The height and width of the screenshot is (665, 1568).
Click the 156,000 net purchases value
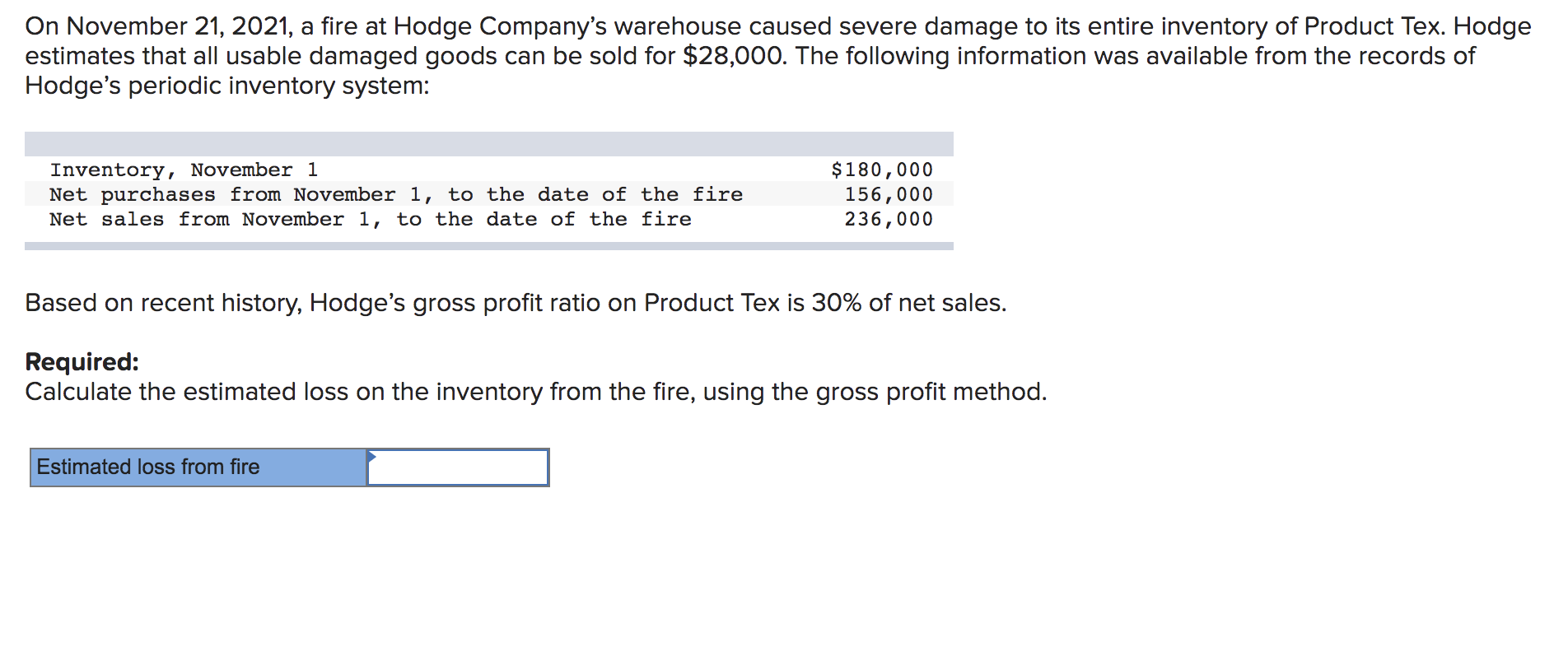[x=889, y=194]
